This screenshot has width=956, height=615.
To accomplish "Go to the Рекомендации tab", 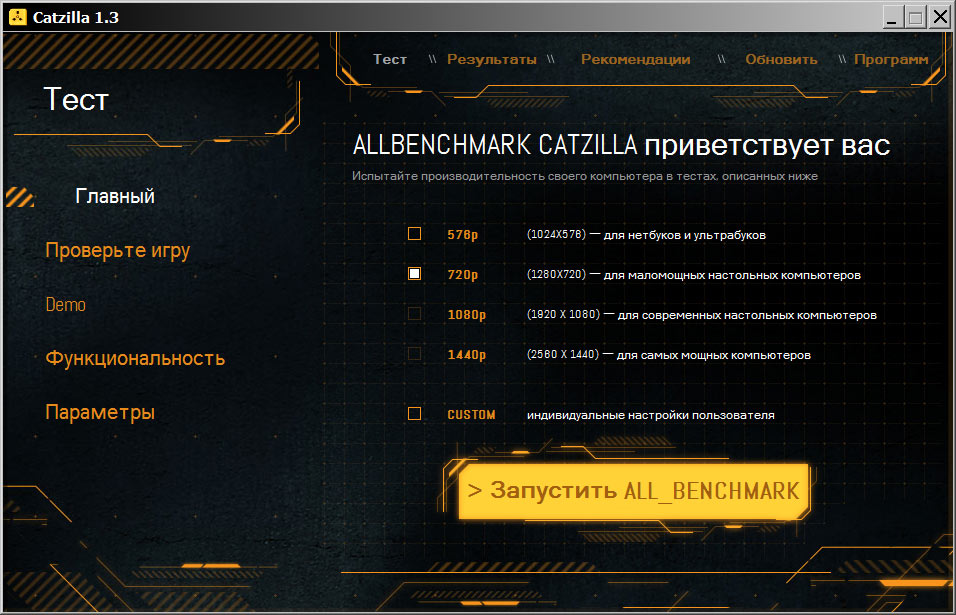I will point(635,59).
